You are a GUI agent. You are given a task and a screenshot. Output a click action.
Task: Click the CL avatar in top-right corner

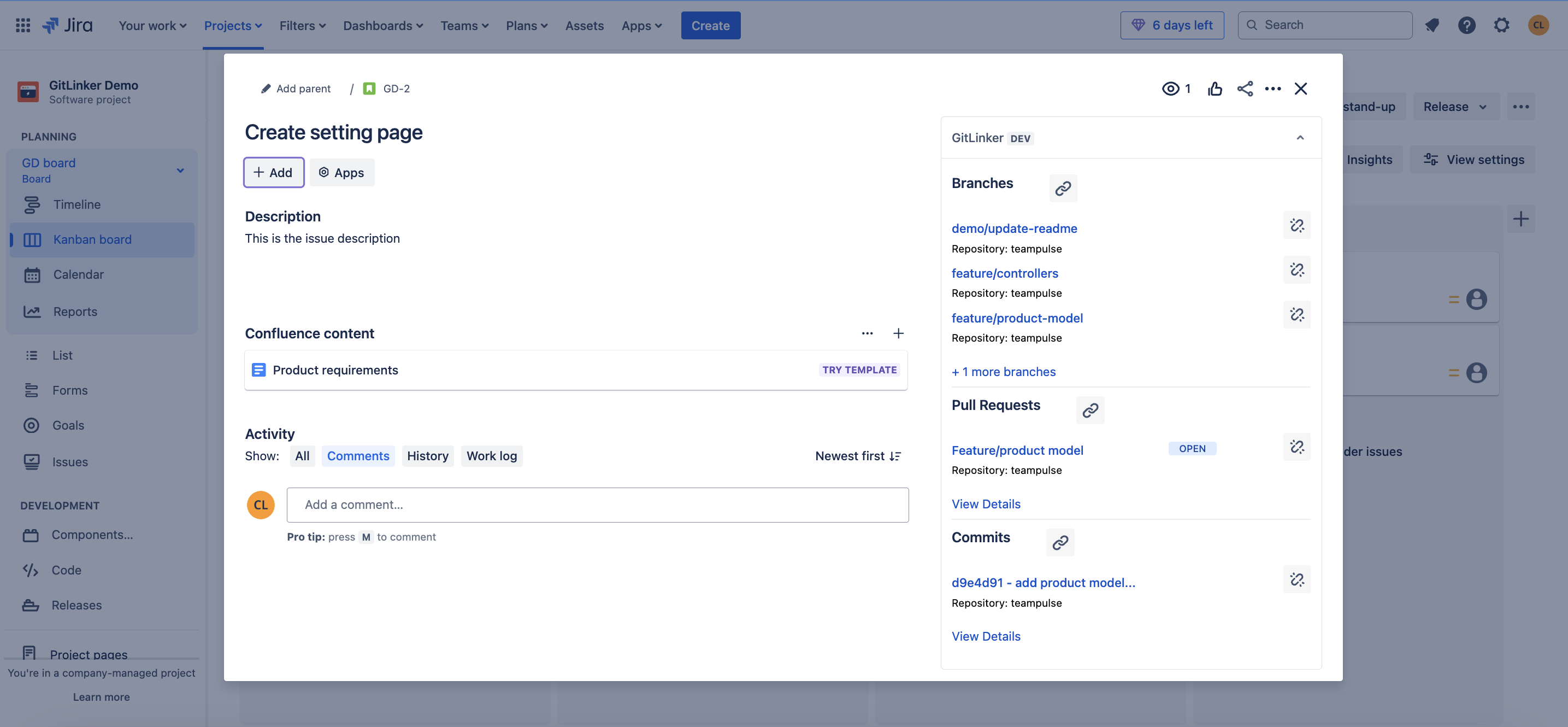point(1540,25)
